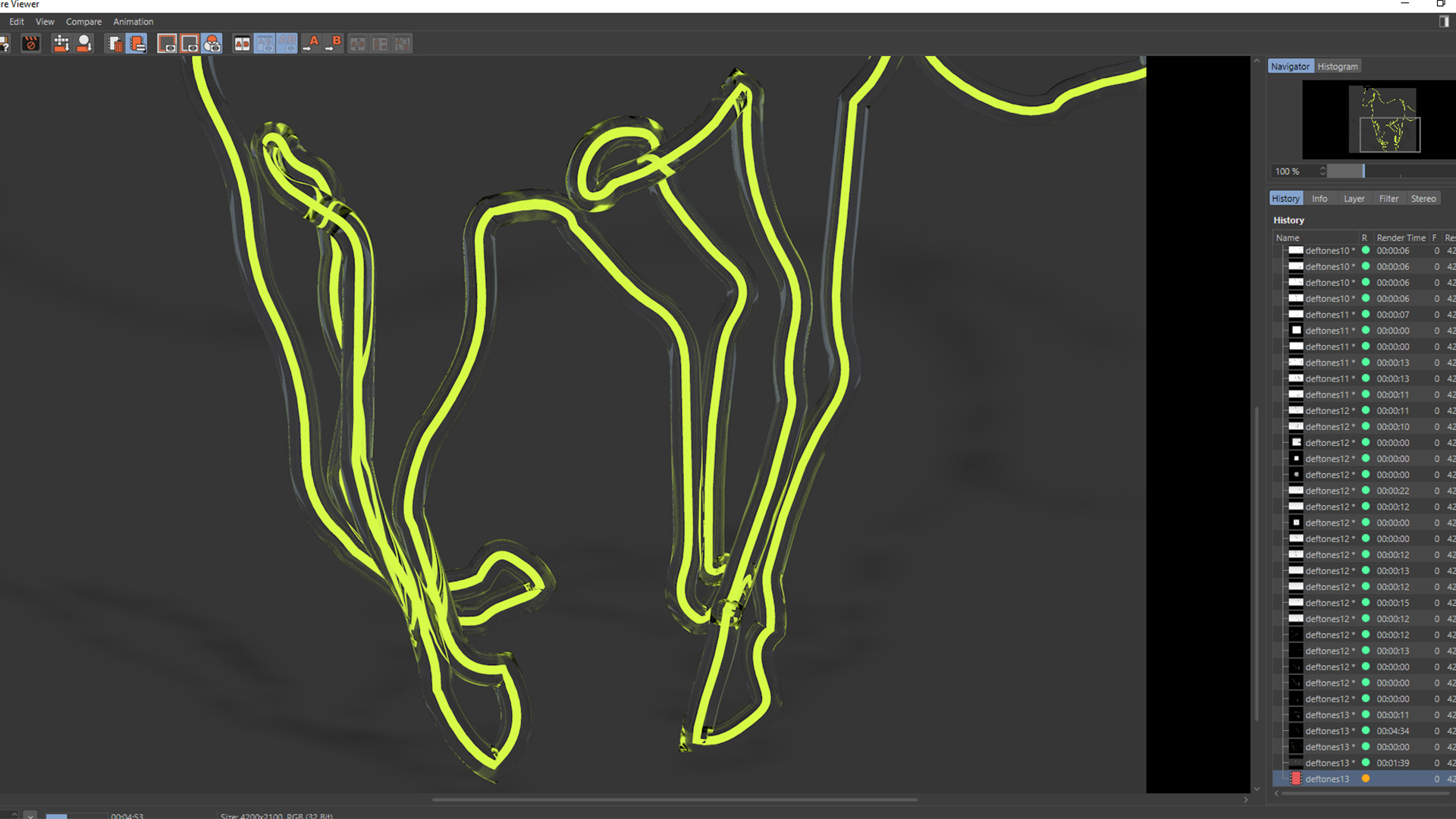Switch to the Histogram tab

point(1337,67)
